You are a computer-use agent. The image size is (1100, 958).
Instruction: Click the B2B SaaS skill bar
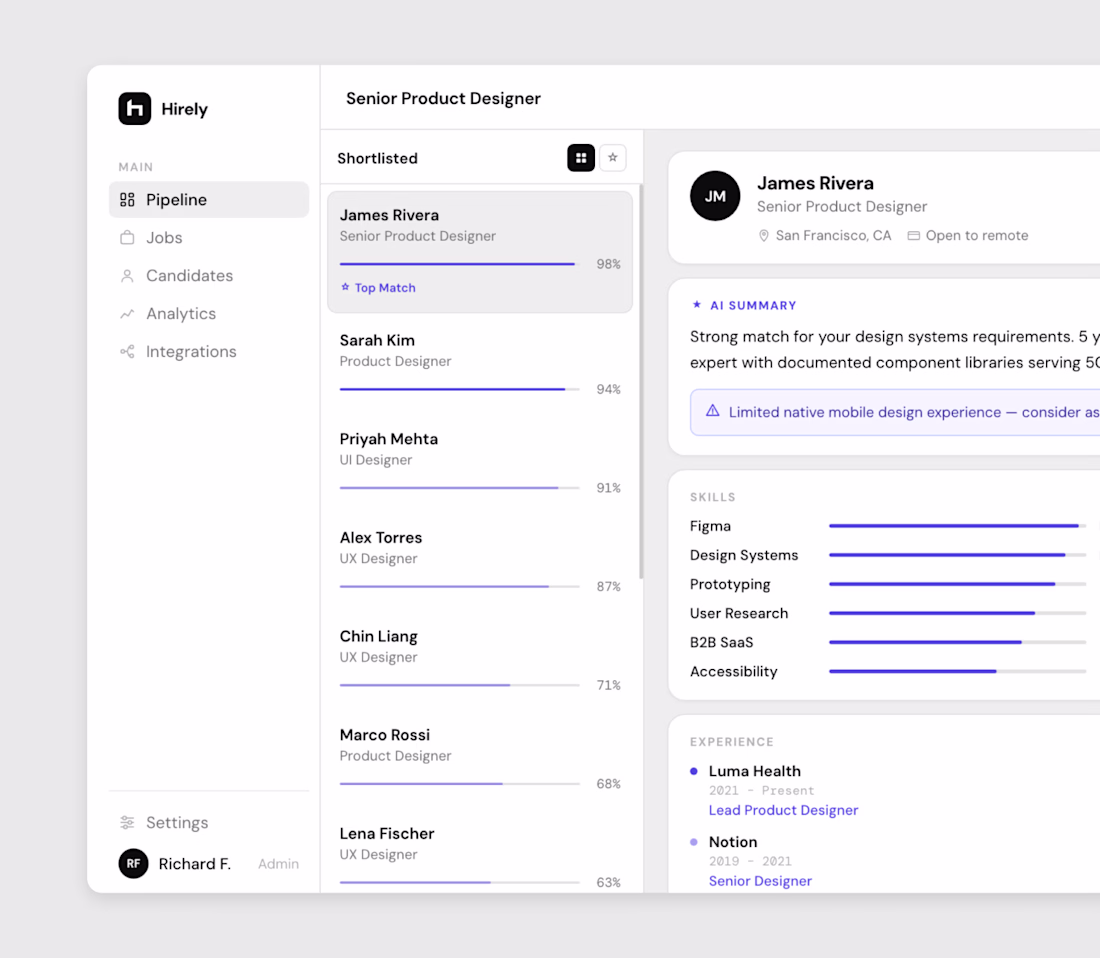click(958, 642)
